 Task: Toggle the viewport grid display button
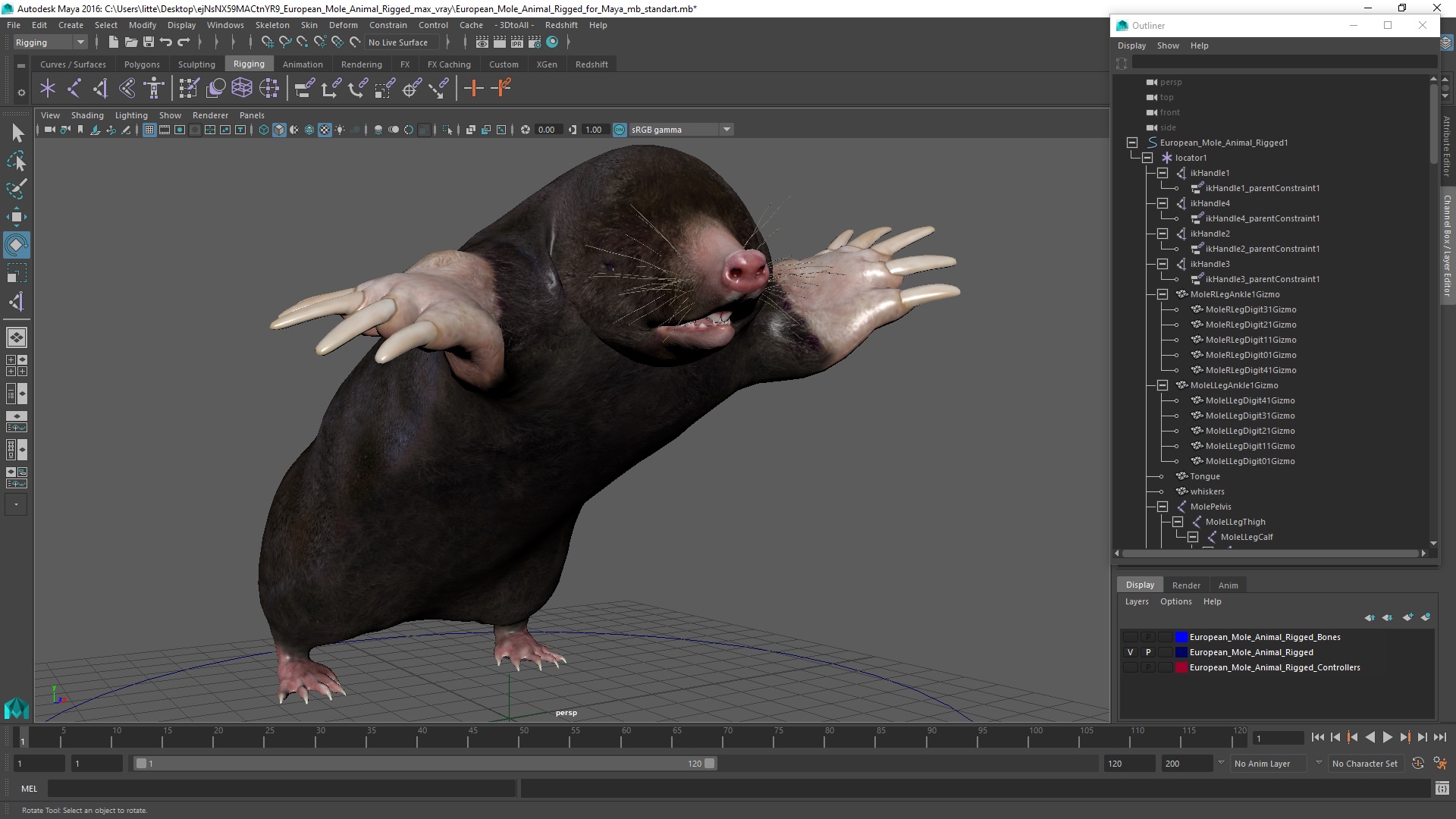(149, 130)
